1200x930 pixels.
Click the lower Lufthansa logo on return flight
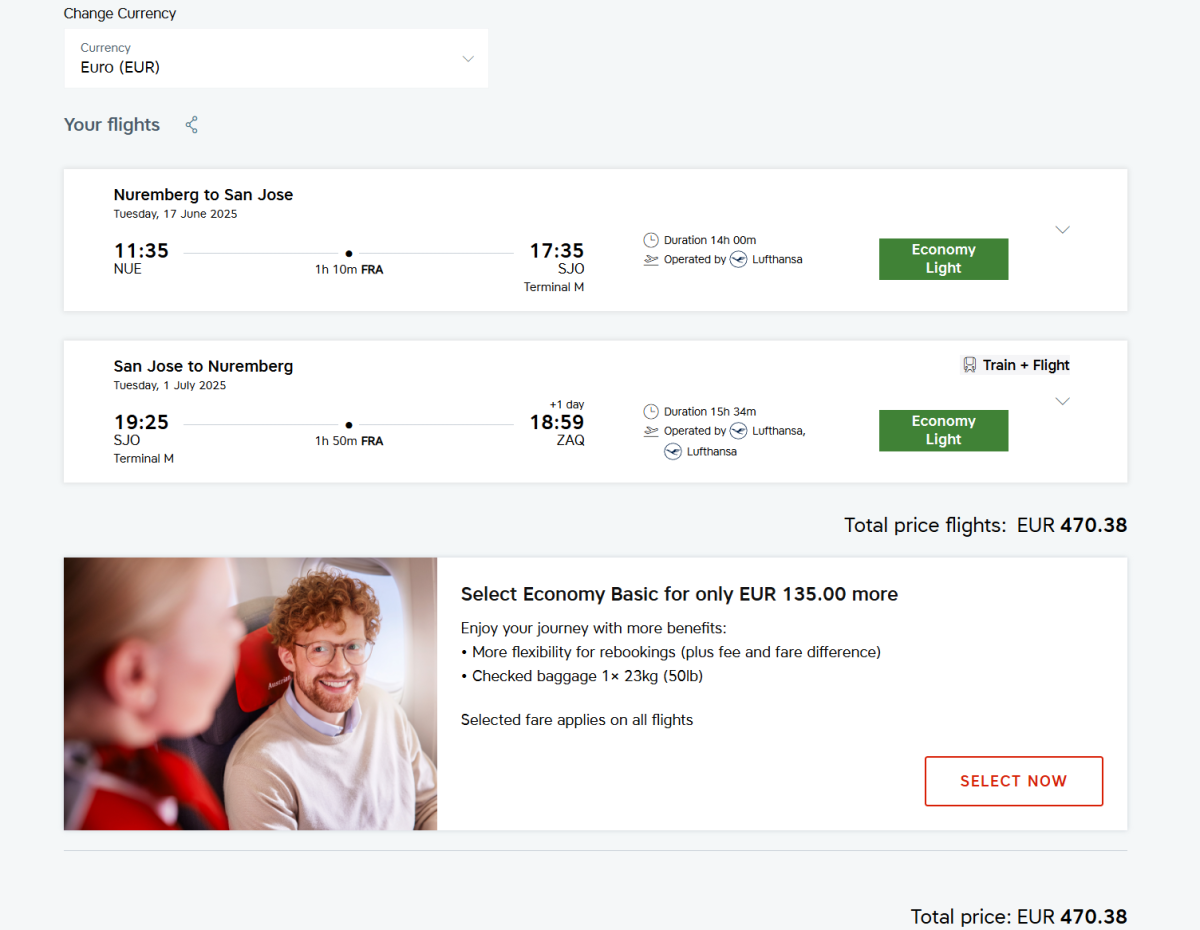tap(673, 452)
